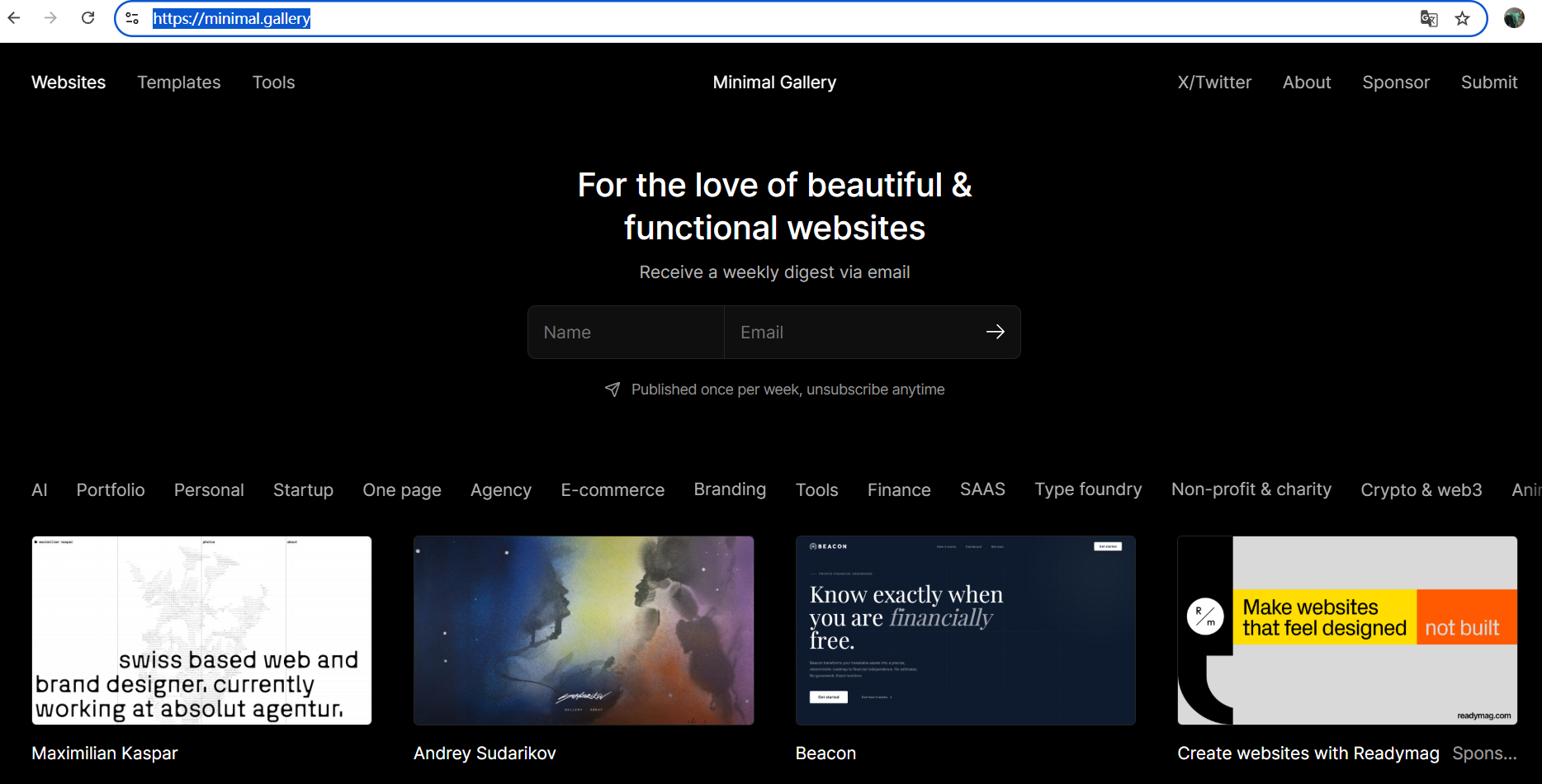Viewport: 1542px width, 784px height.
Task: Open the Sponsor page
Action: (x=1396, y=83)
